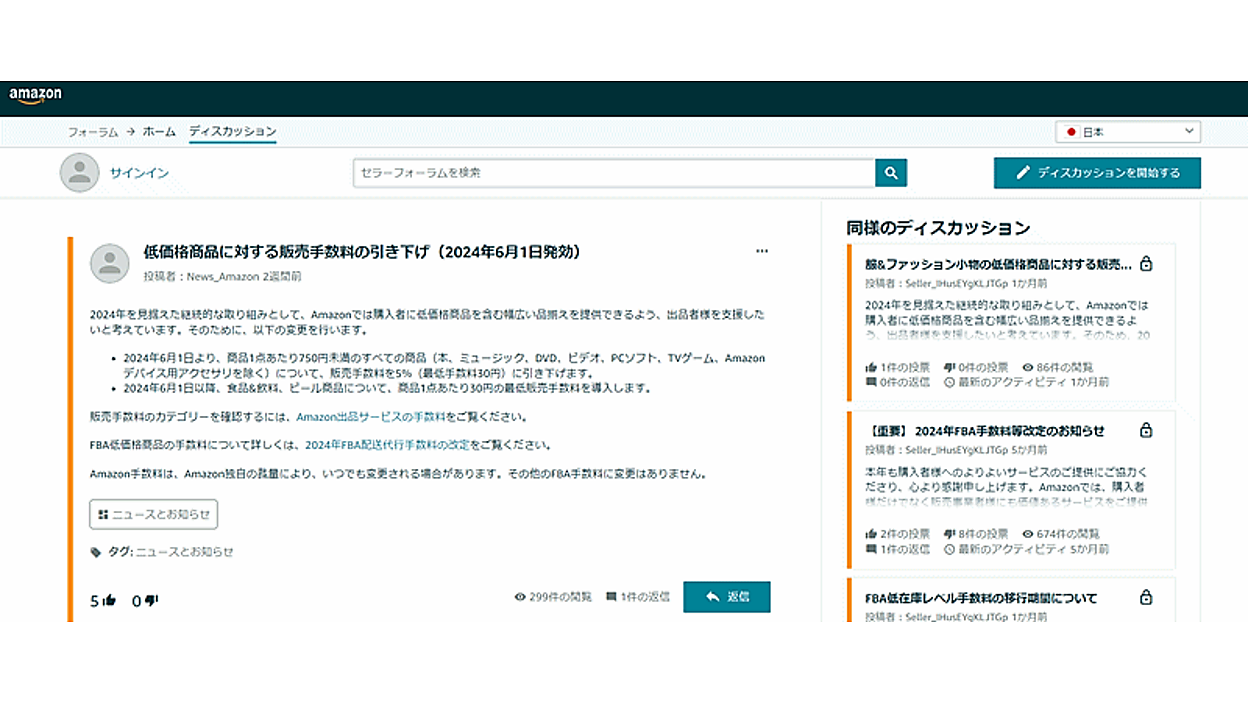Viewport: 1248px width, 702px height.
Task: Click 同様のディスカッション heading
Action: (938, 228)
